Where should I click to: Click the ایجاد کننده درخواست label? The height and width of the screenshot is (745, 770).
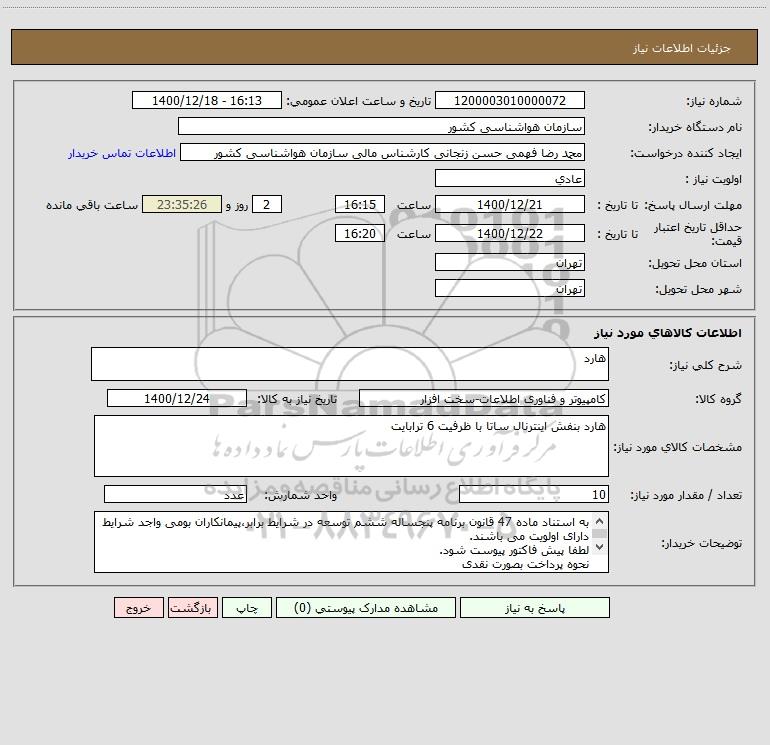(x=686, y=153)
